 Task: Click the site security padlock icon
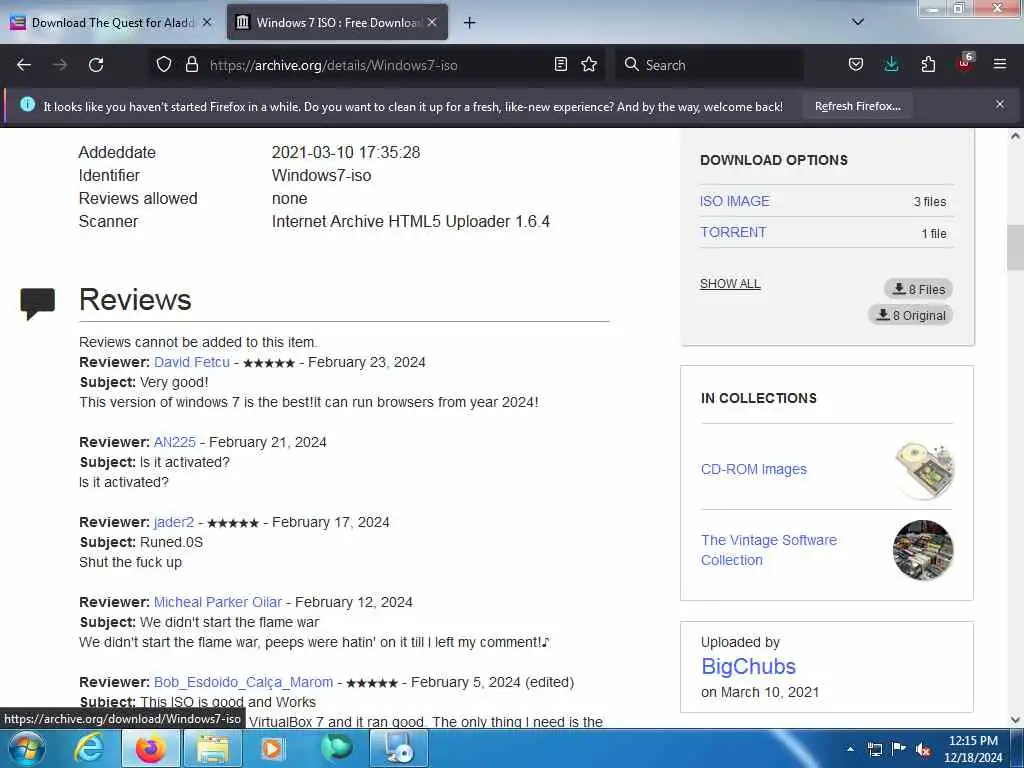point(191,65)
